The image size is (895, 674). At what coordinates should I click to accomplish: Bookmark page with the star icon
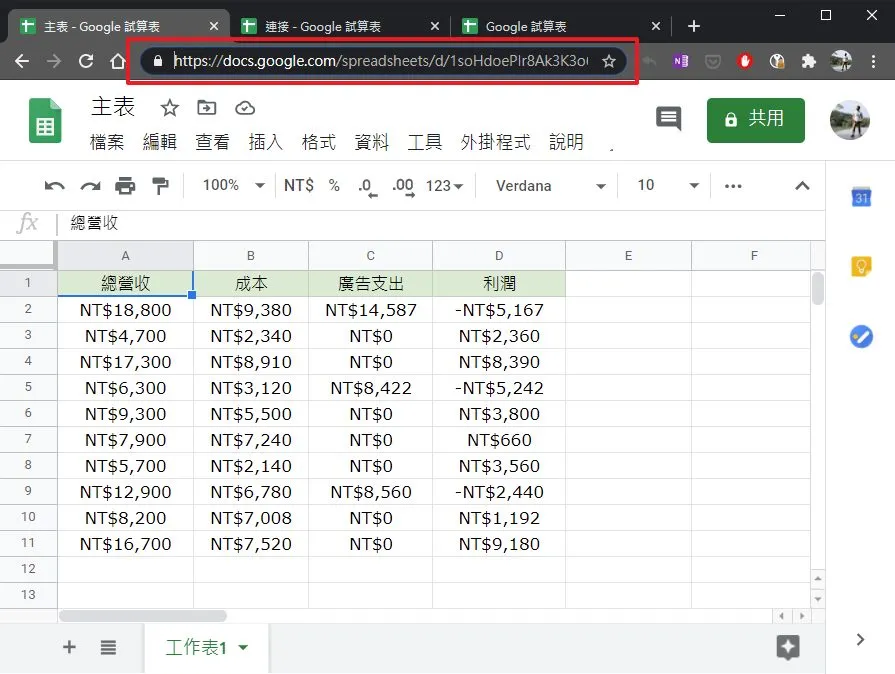click(x=608, y=61)
